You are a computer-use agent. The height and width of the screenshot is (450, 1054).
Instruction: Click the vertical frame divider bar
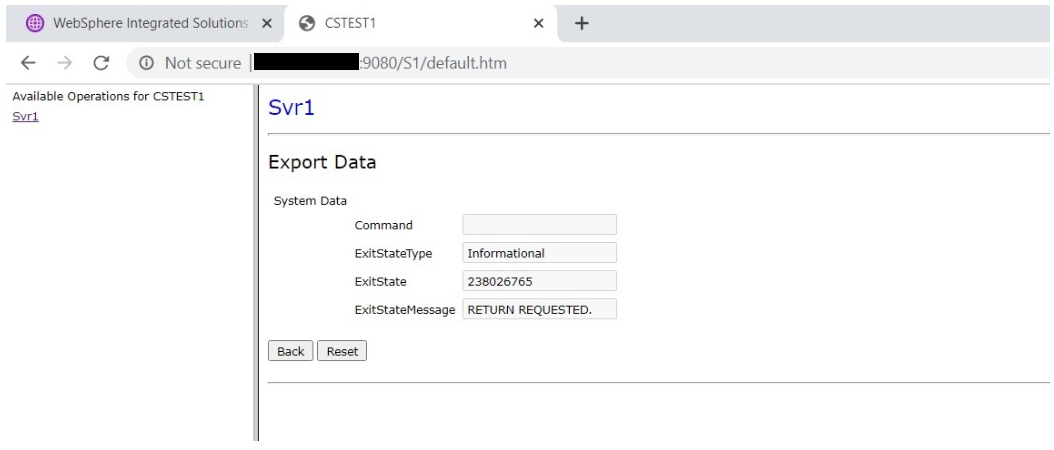coord(256,260)
